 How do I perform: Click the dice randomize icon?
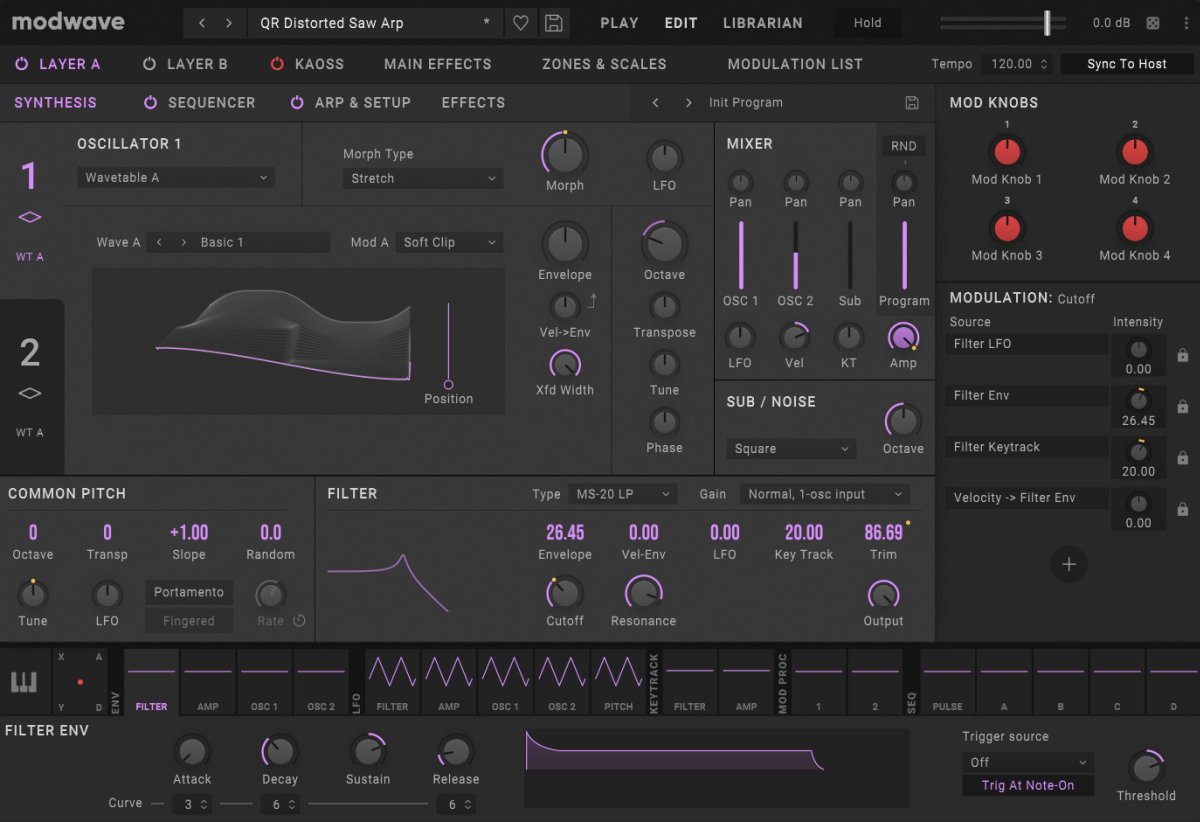tap(1153, 23)
